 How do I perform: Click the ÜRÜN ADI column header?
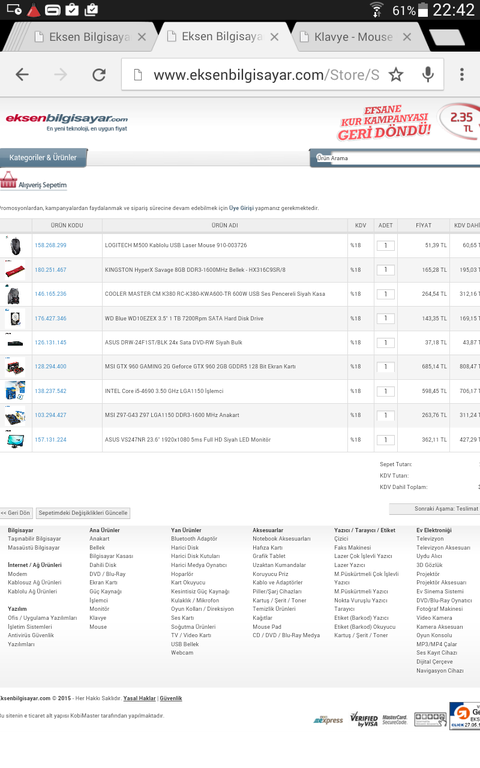pos(225,225)
